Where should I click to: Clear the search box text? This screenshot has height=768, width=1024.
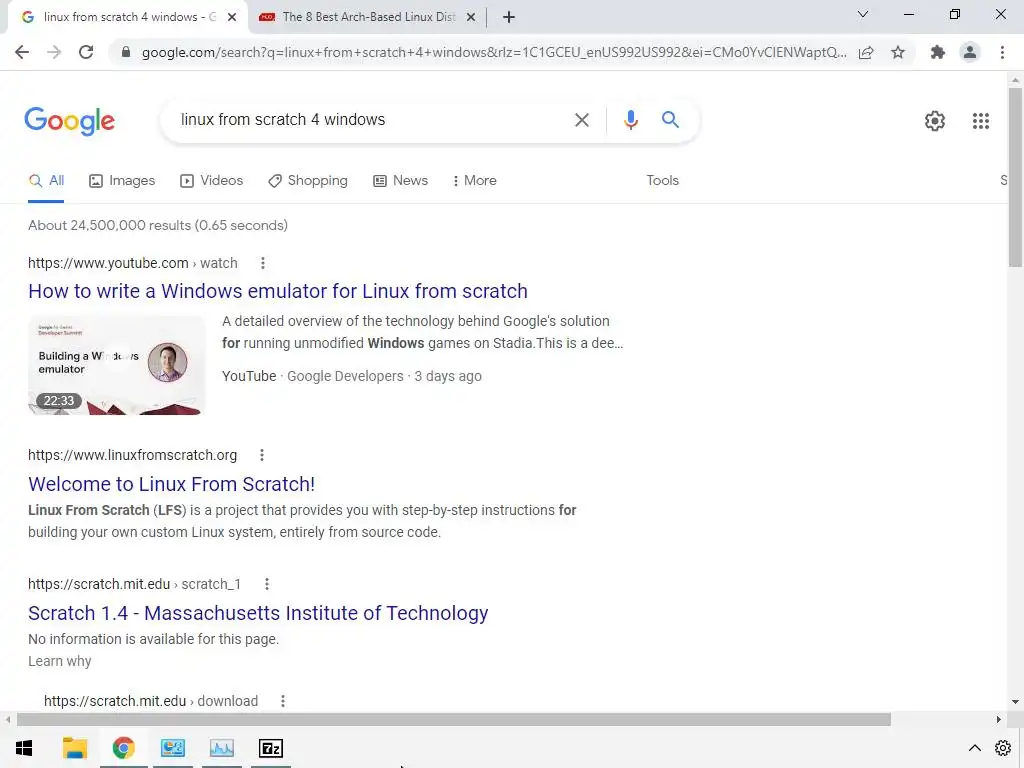(x=581, y=120)
